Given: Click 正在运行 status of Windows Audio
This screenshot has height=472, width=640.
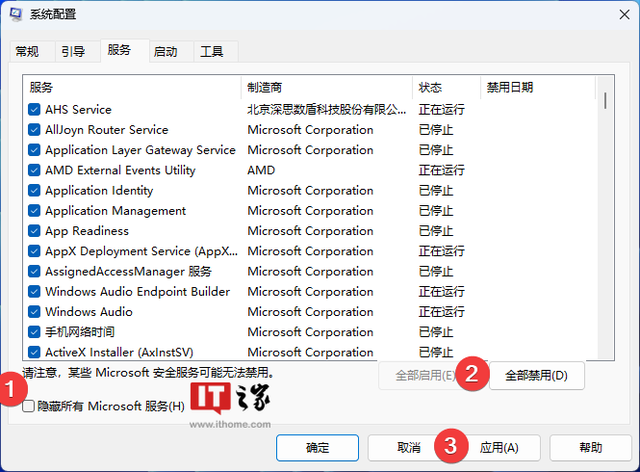Looking at the screenshot, I should click(442, 312).
